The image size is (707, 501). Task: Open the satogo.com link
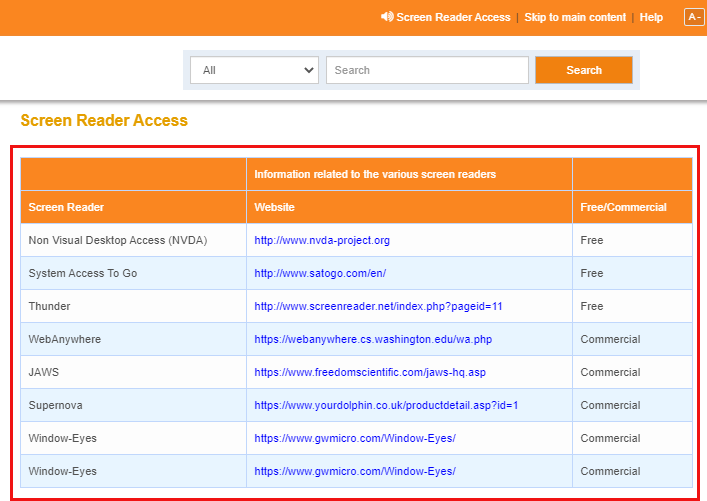pos(320,273)
